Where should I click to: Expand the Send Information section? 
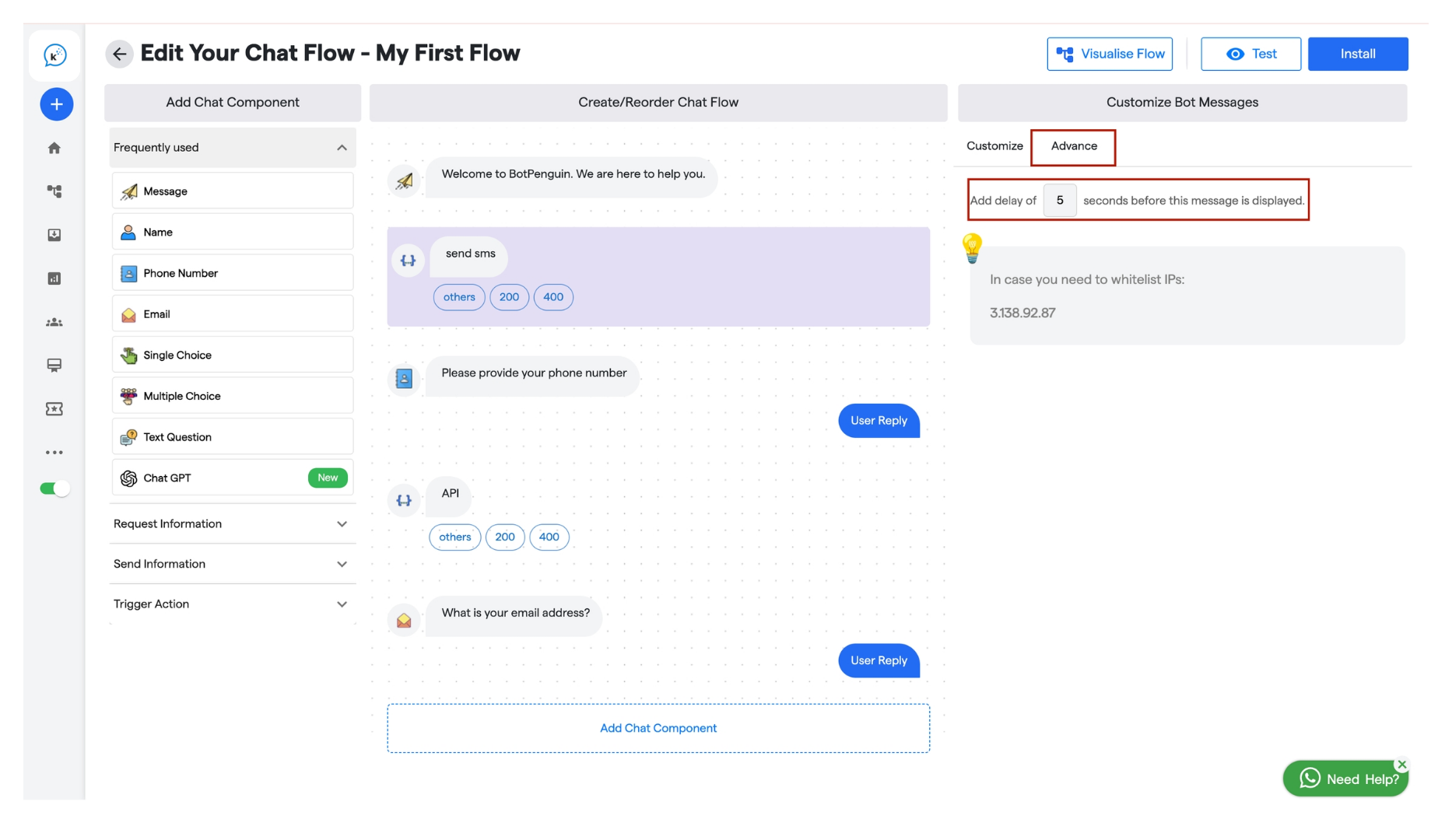click(x=233, y=564)
